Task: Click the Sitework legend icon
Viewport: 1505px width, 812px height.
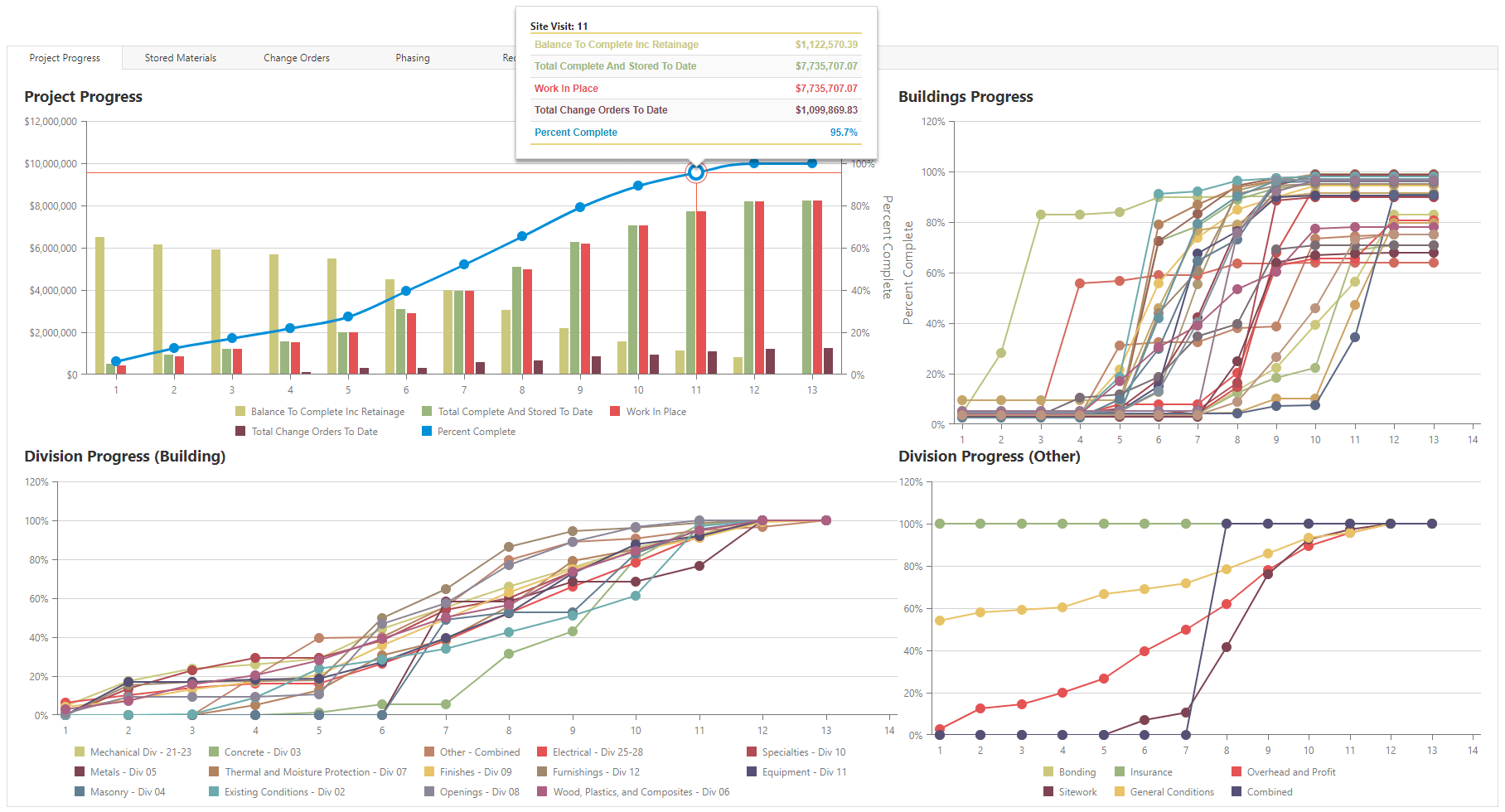Action: point(1048,792)
